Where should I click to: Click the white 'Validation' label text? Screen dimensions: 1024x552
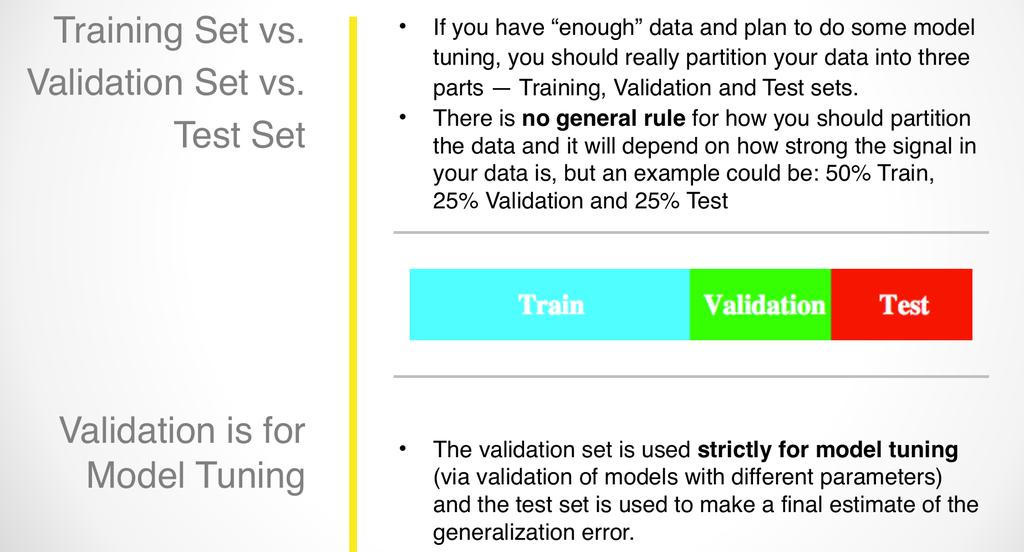764,305
